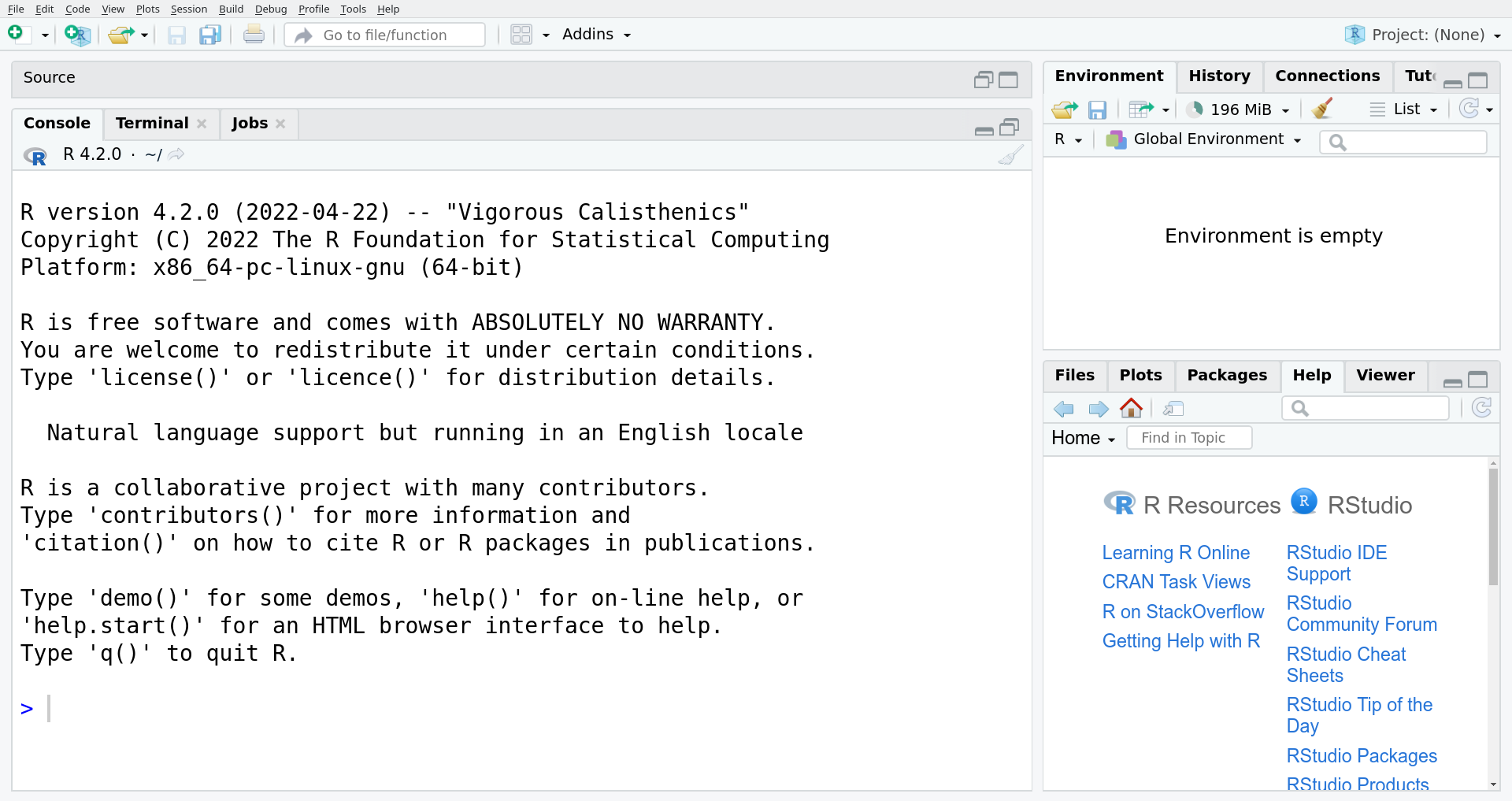This screenshot has width=1512, height=801.
Task: Click the Environment search field
Action: 1403,142
